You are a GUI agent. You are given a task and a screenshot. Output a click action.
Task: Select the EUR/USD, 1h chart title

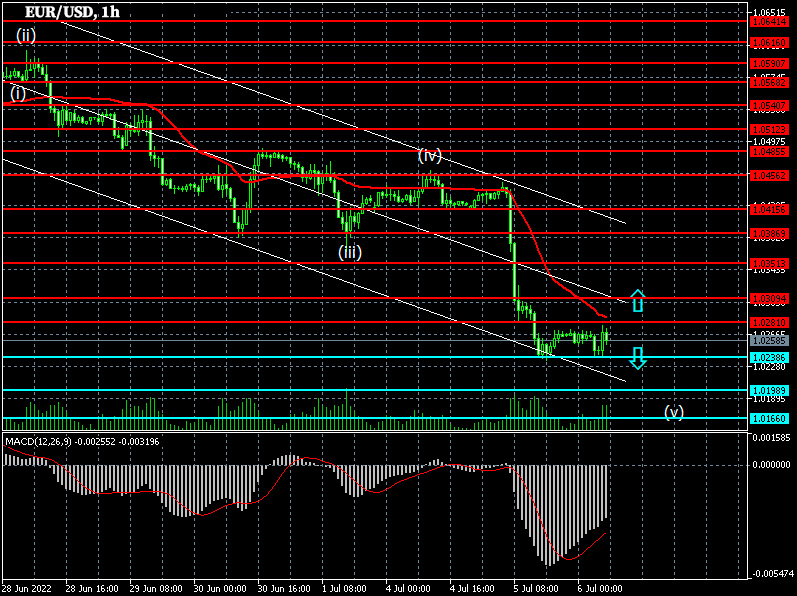[x=72, y=12]
